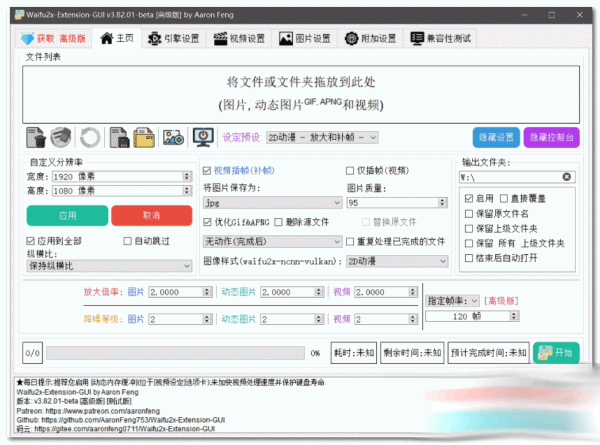Click the save file list icon
This screenshot has height=445, width=600.
[119, 137]
